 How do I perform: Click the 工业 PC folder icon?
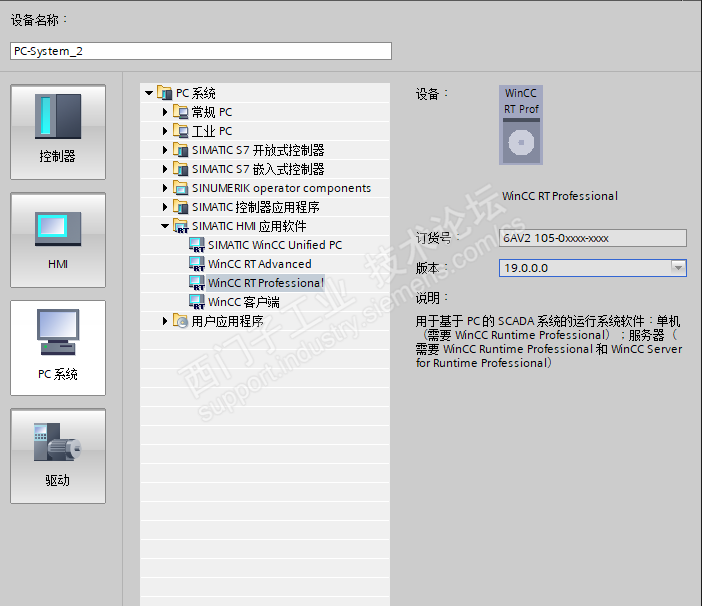coord(181,130)
